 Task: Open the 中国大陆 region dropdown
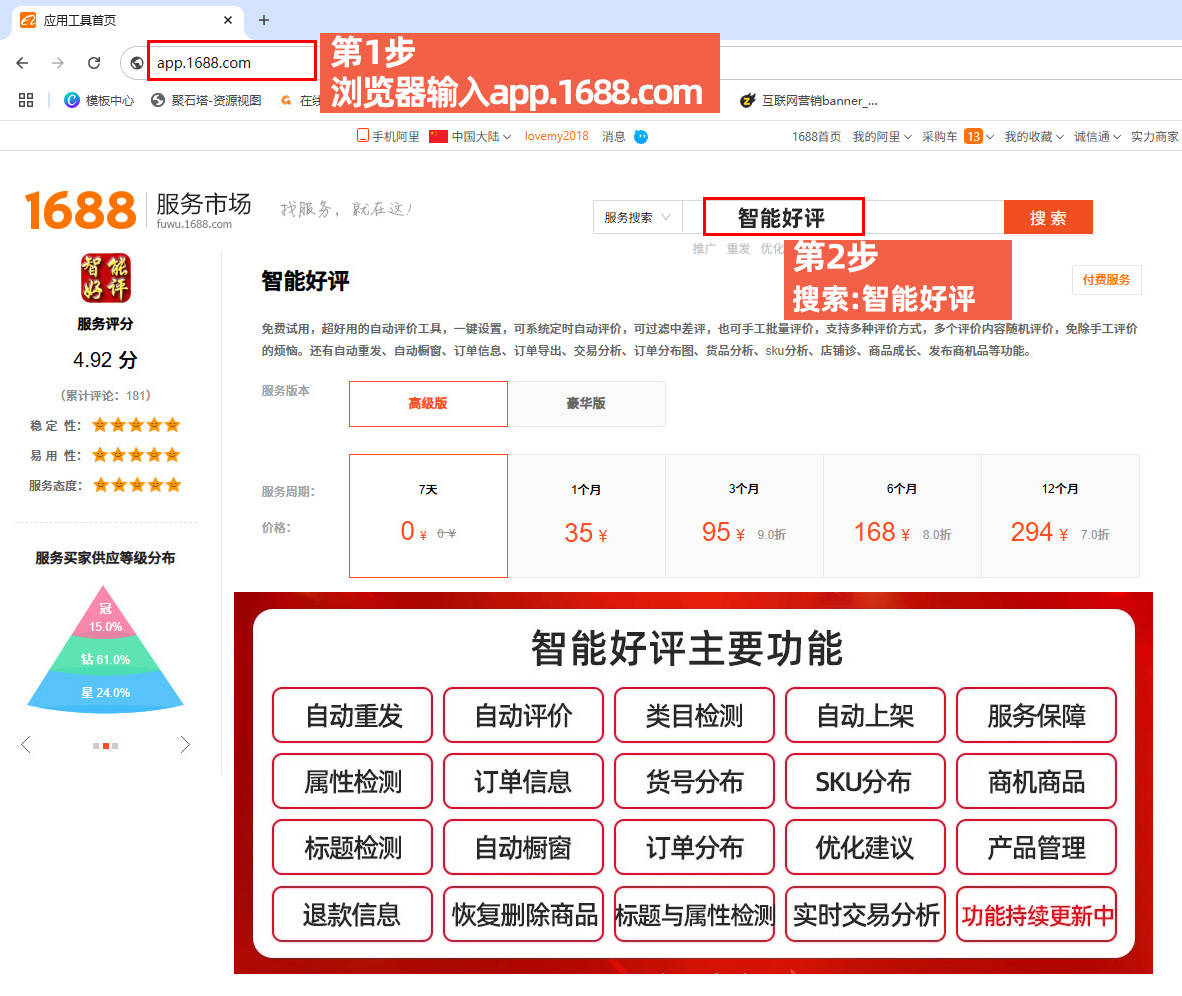tap(471, 137)
